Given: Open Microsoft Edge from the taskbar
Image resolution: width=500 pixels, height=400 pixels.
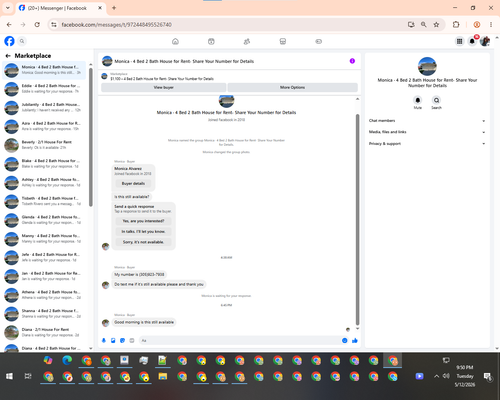Looking at the screenshot, I should tap(67, 360).
